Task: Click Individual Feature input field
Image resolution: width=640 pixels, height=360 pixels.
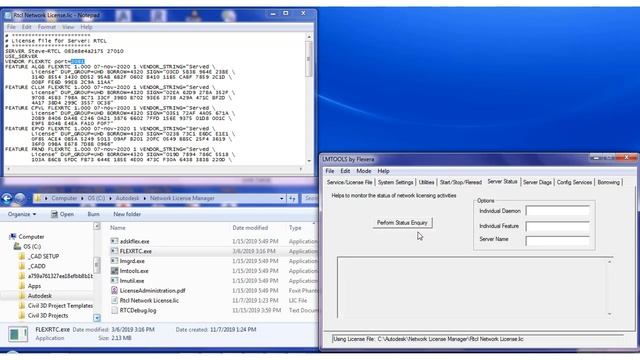Action: click(558, 226)
